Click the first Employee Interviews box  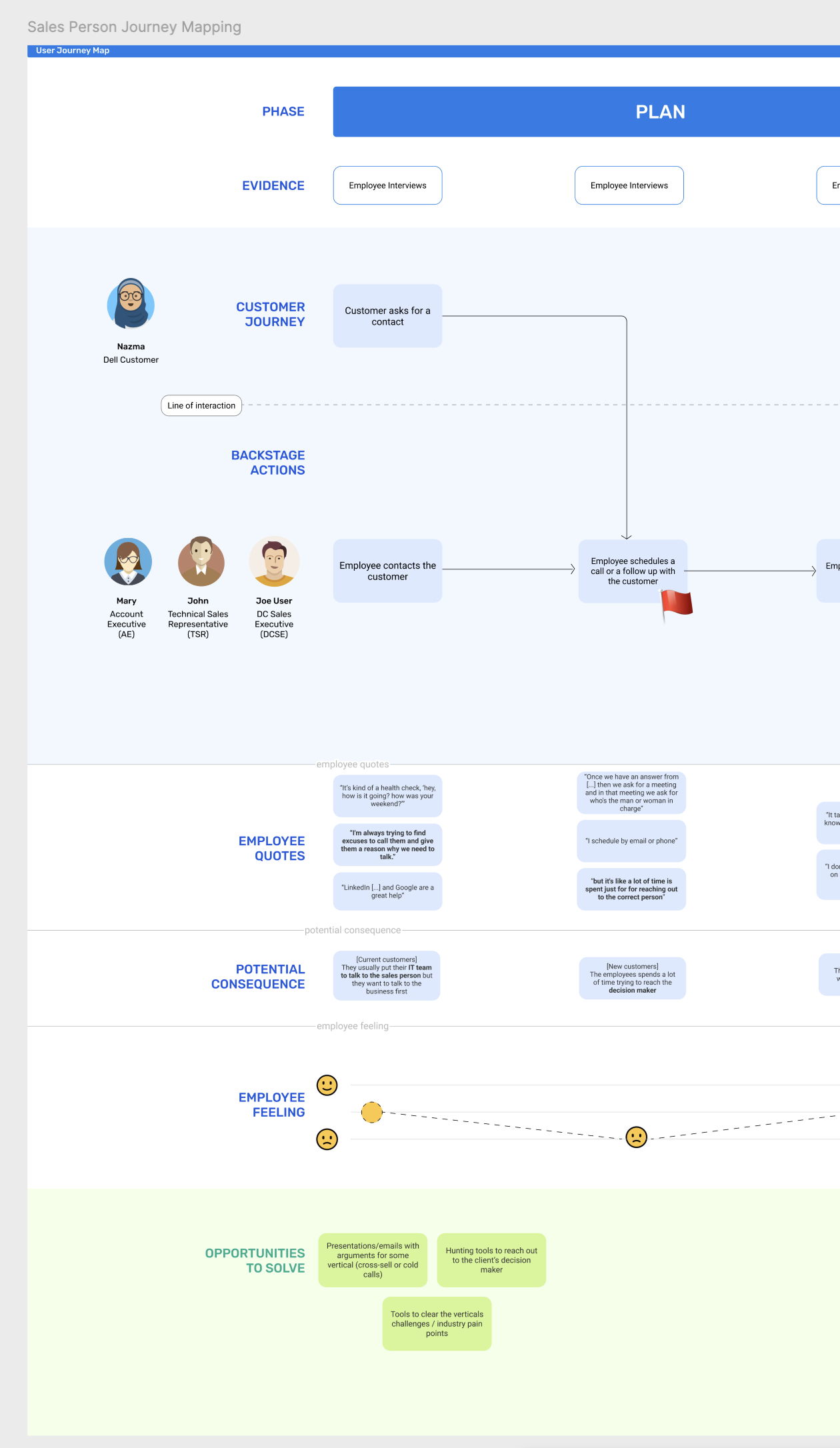point(387,185)
